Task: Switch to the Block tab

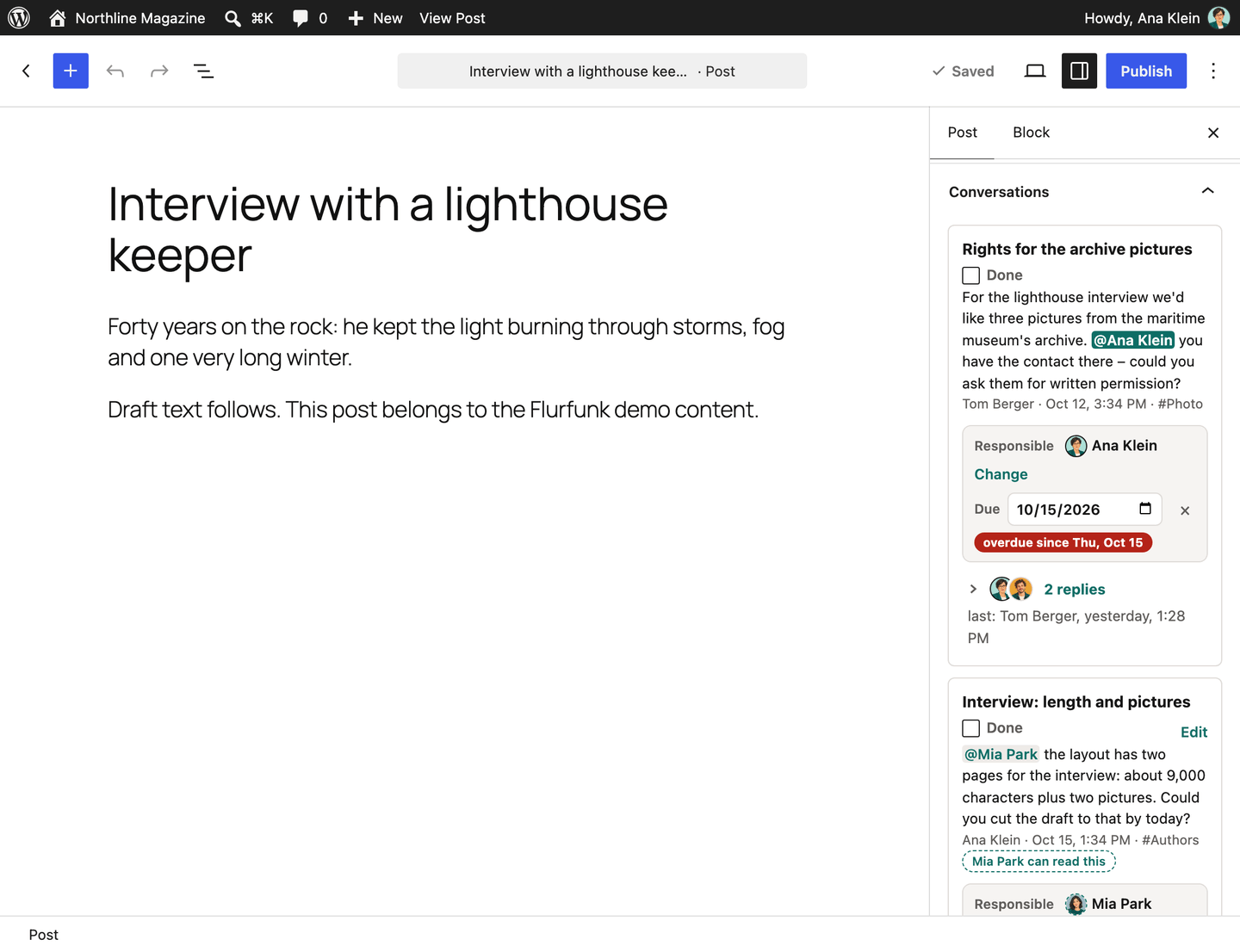Action: tap(1032, 133)
